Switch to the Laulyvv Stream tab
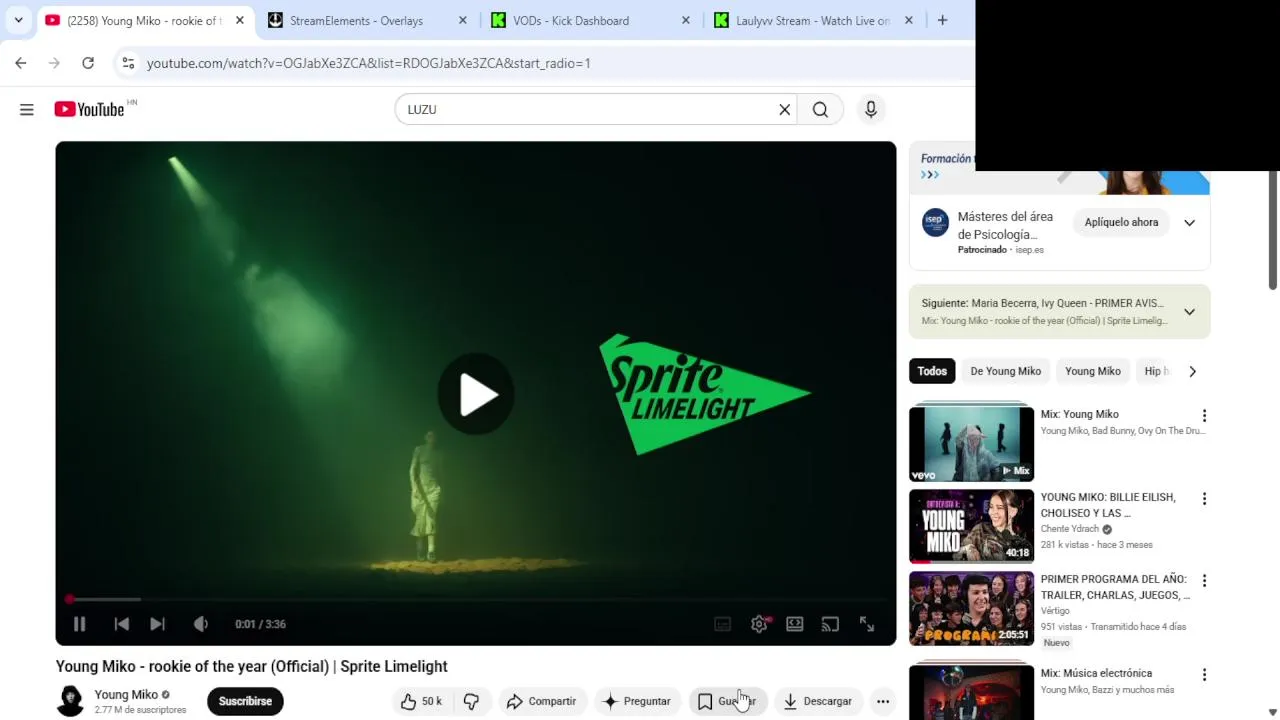Screen dimensions: 1280x720 [812, 21]
